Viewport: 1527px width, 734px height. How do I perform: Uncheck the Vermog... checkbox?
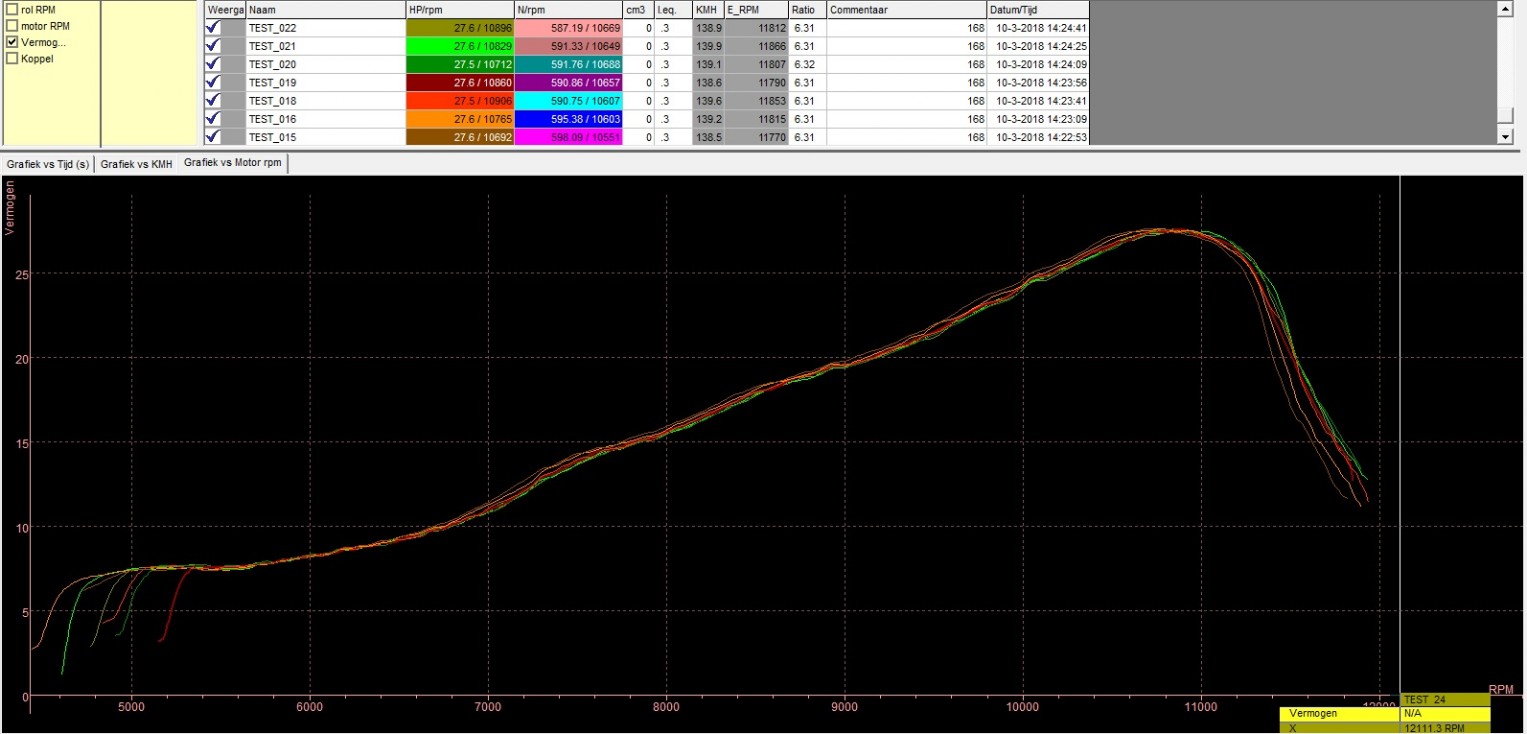tap(12, 43)
